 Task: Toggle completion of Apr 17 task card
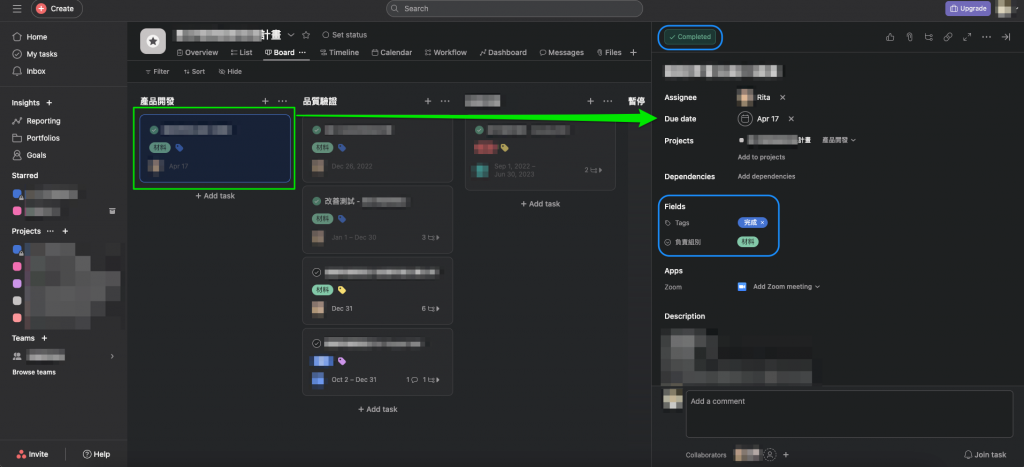(153, 130)
